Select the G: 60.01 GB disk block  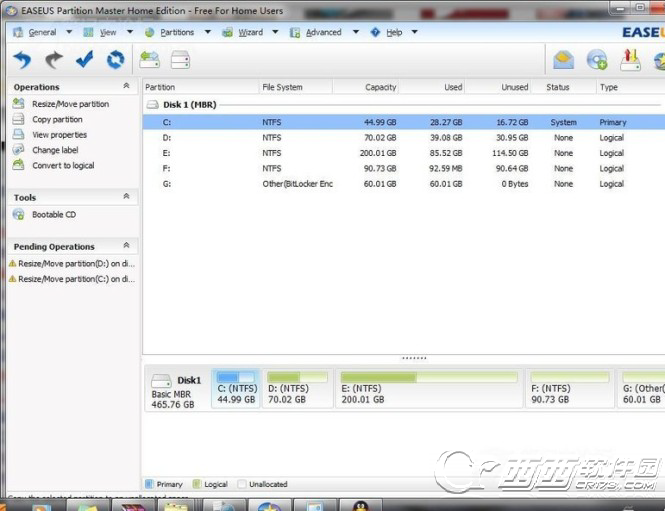click(x=641, y=388)
